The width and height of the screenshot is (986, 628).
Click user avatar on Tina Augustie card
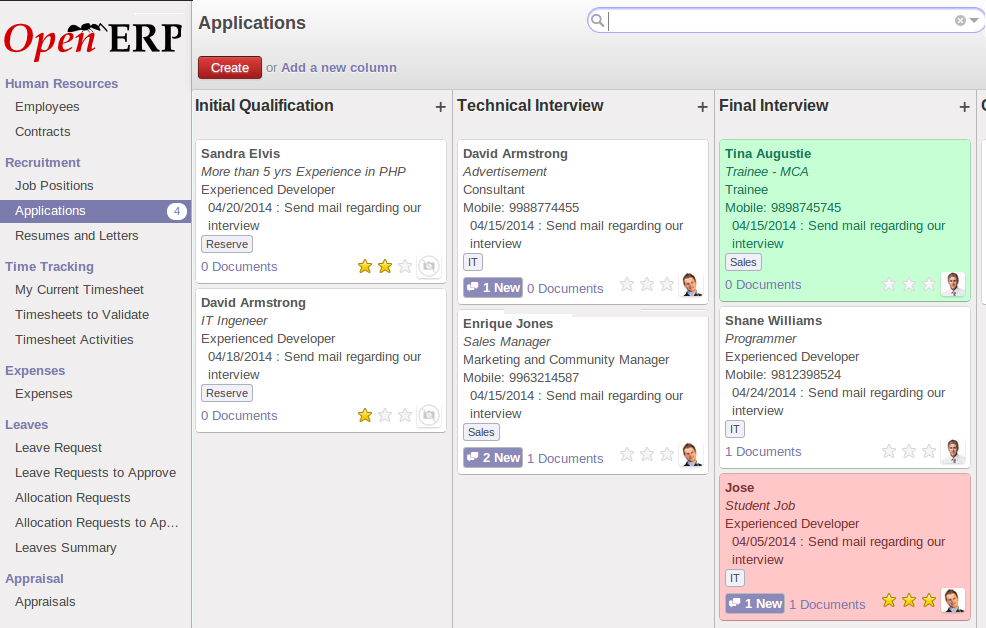pyautogui.click(x=953, y=284)
